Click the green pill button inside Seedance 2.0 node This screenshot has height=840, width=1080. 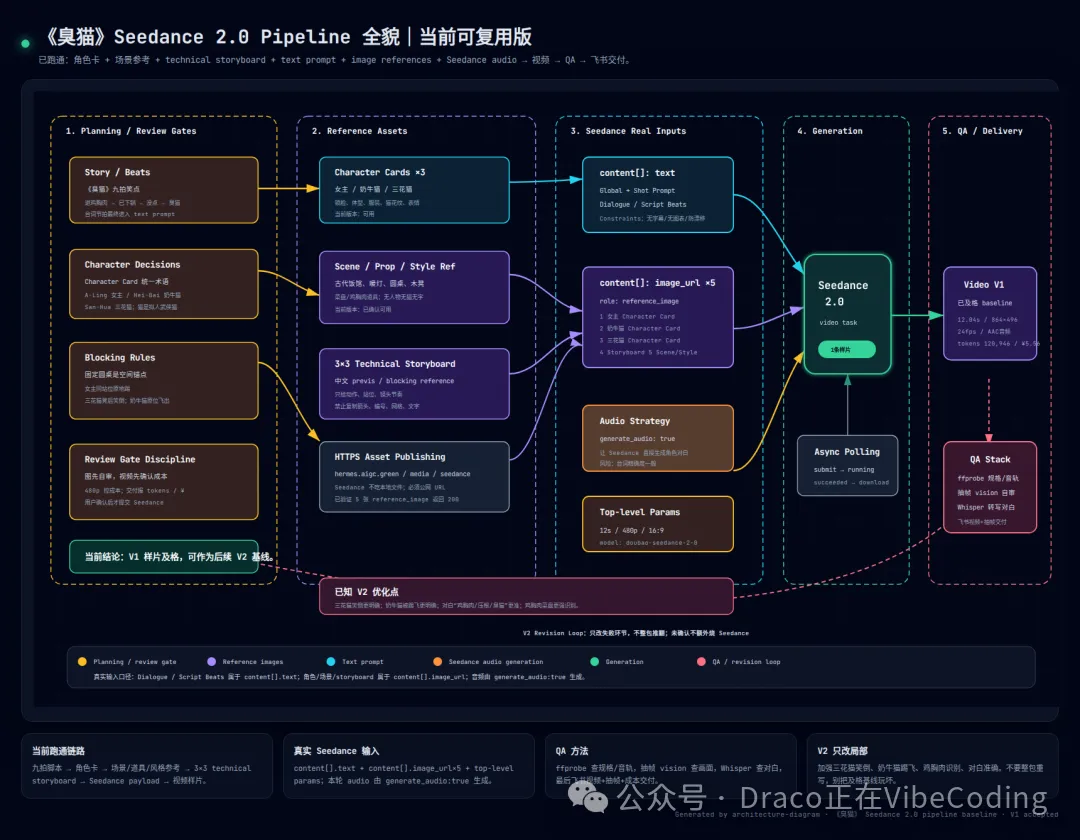(x=847, y=350)
